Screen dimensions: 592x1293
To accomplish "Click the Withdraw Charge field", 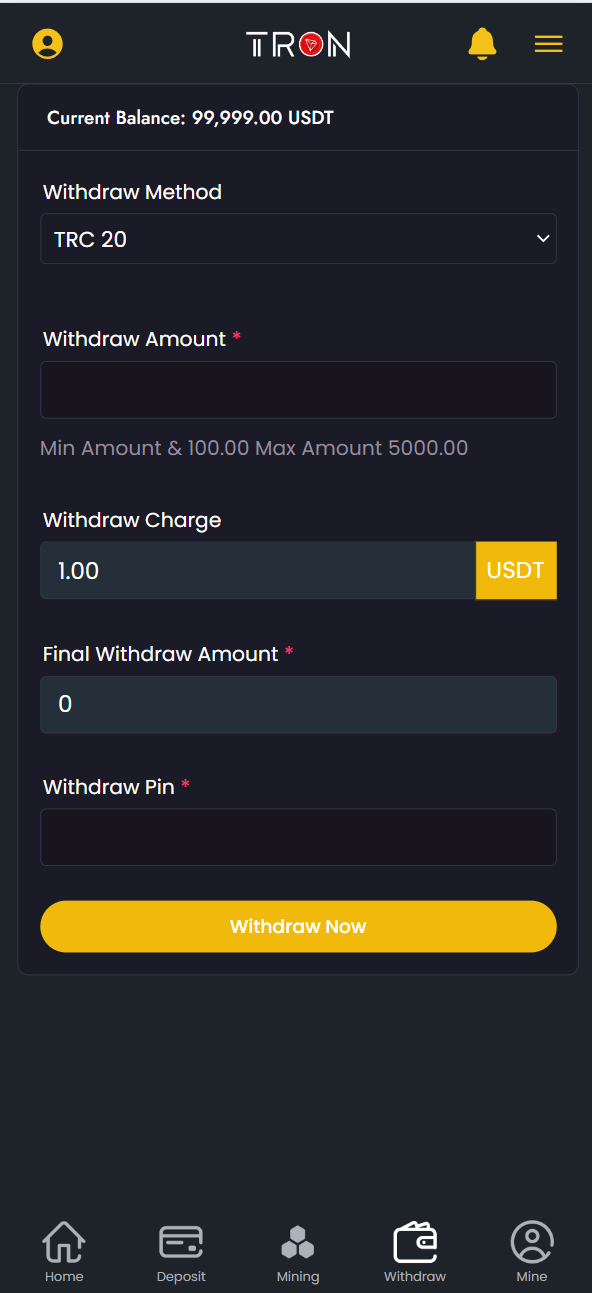I will coord(258,571).
